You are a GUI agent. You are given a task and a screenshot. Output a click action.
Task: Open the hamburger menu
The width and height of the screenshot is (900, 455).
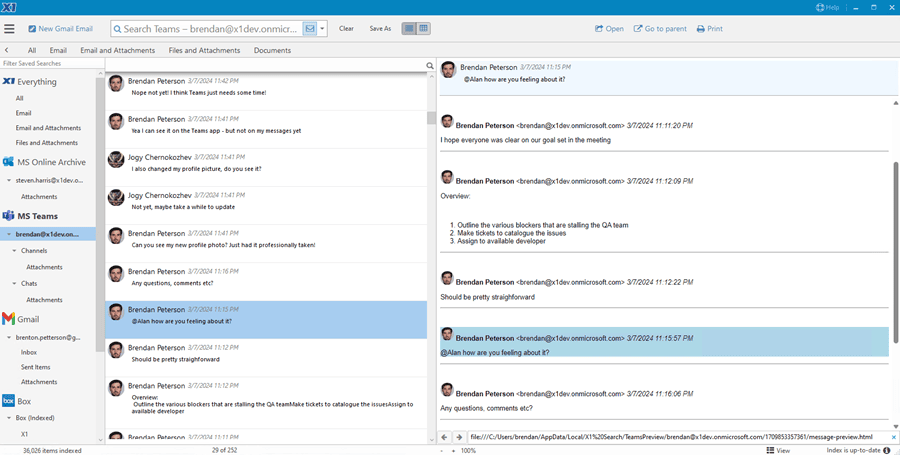click(10, 29)
